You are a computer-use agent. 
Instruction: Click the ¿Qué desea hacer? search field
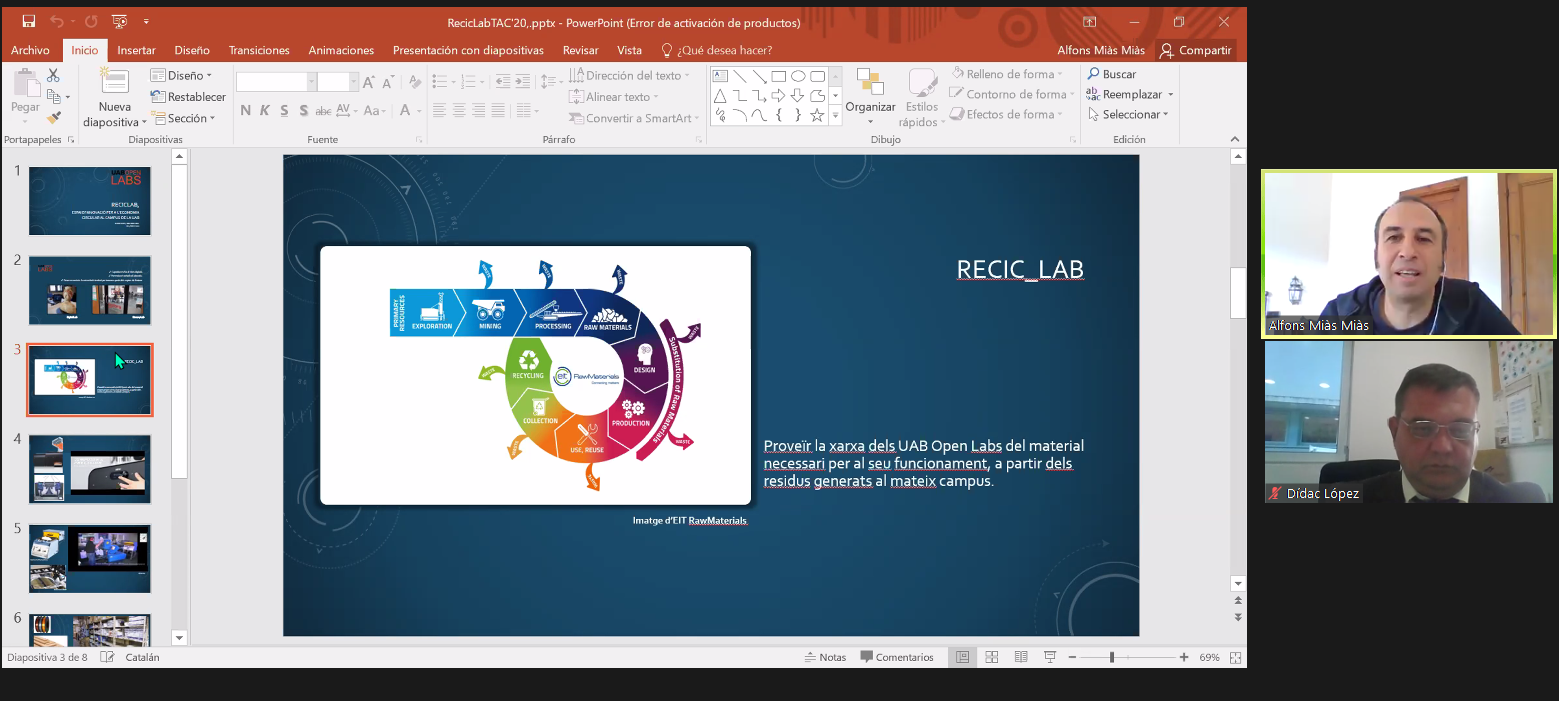click(716, 50)
